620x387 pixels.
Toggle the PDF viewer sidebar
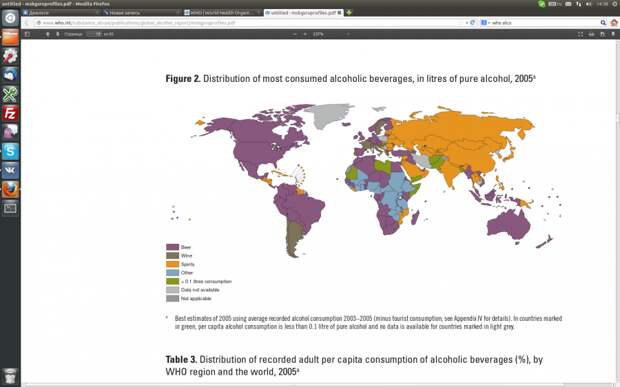pyautogui.click(x=27, y=34)
